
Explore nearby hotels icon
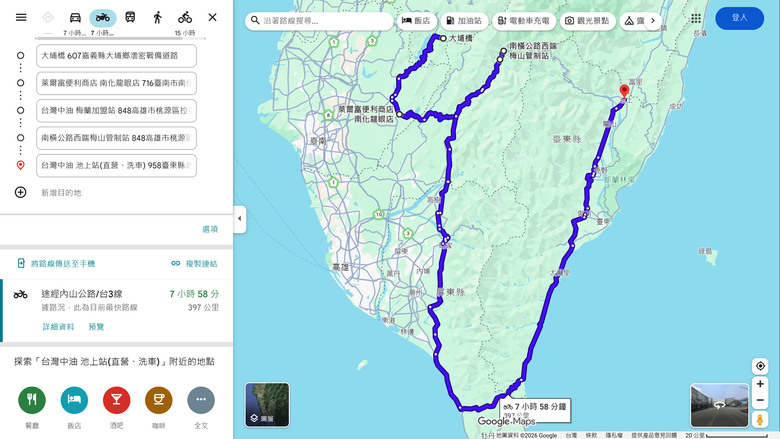pos(74,400)
